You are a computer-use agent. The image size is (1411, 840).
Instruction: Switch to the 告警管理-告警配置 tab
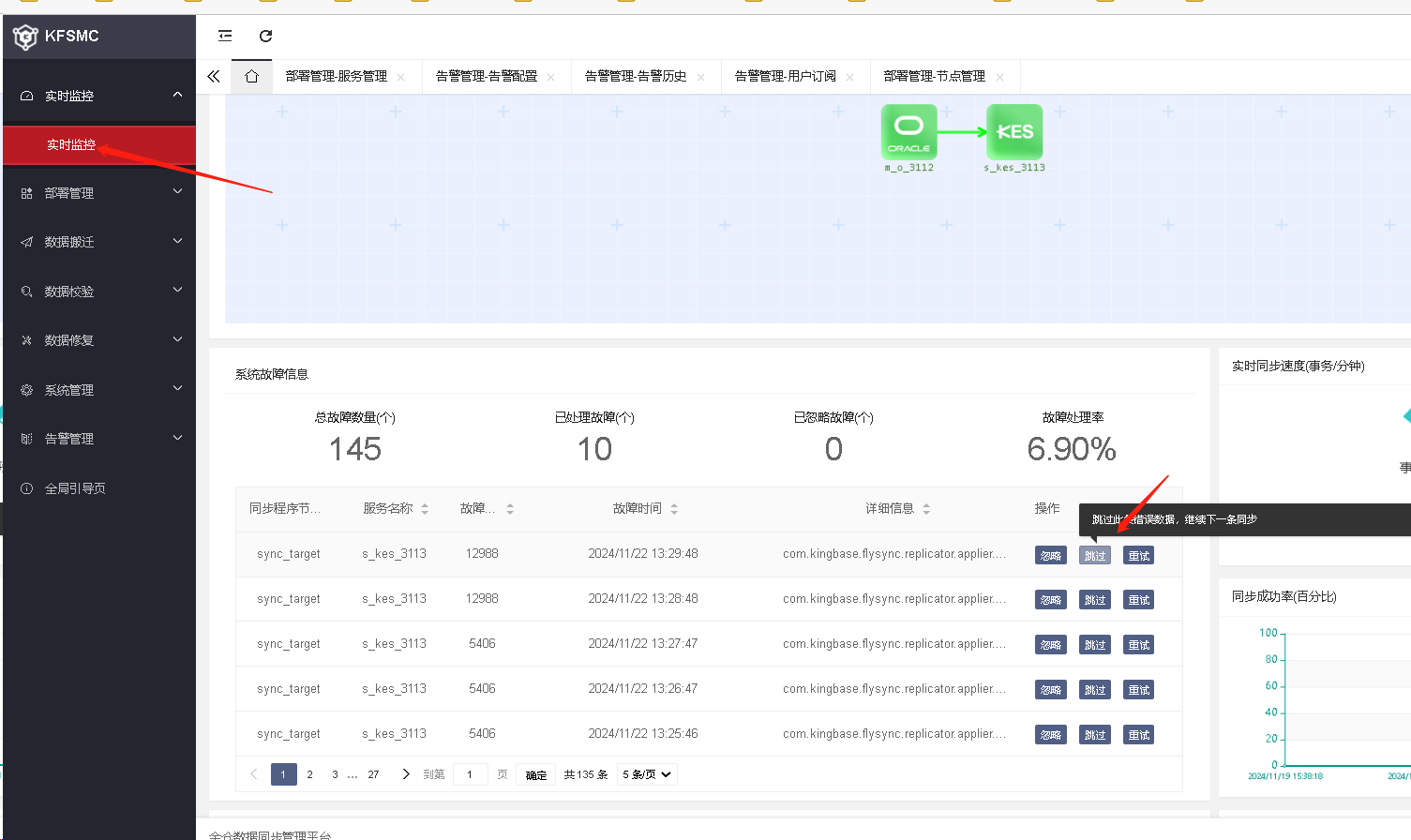click(x=487, y=76)
